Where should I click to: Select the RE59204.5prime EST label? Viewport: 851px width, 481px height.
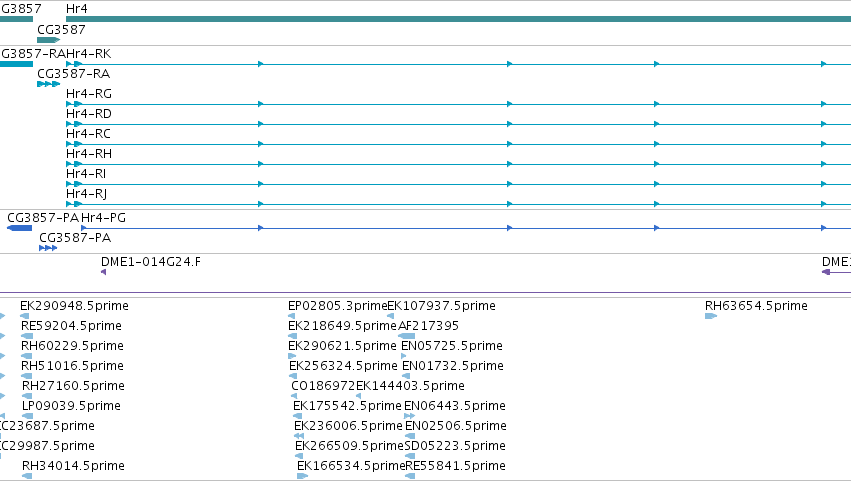coord(71,326)
